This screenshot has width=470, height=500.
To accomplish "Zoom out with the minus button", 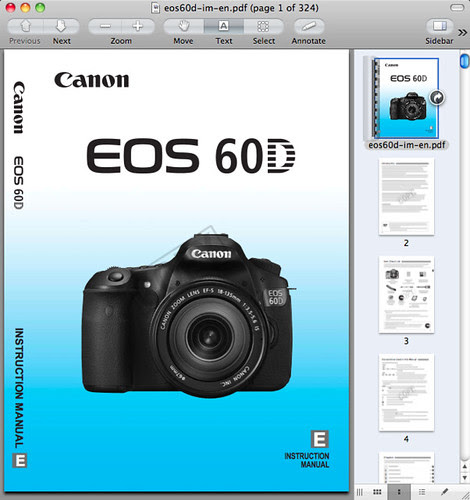I will (105, 26).
